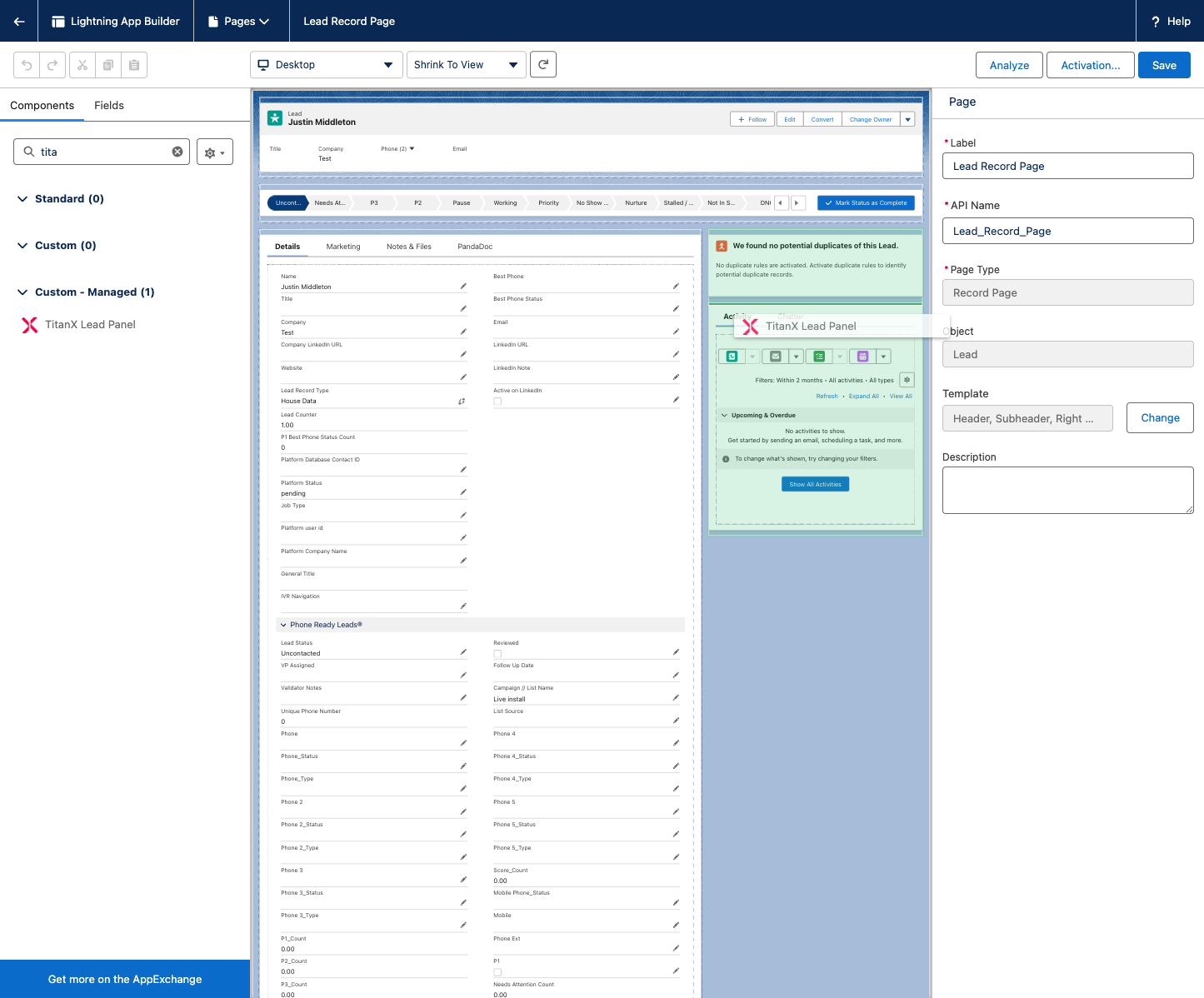Open the PandaDoc tab
Viewport: 1204px width, 998px height.
click(475, 247)
